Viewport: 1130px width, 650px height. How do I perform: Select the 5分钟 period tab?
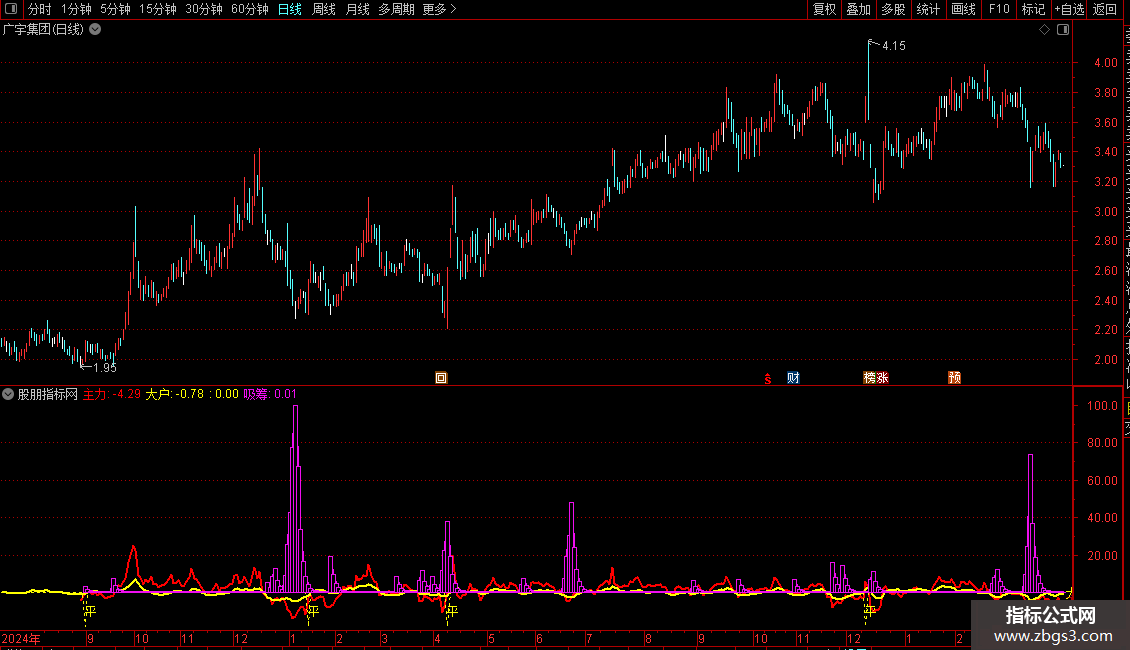115,9
